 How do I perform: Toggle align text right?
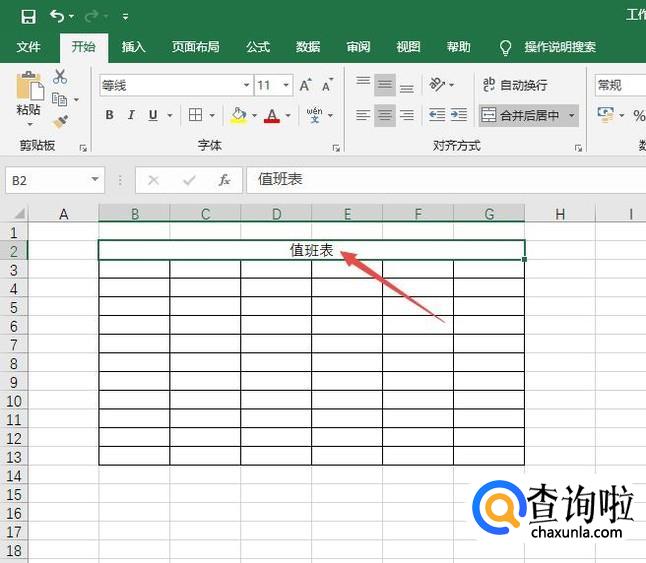(407, 115)
